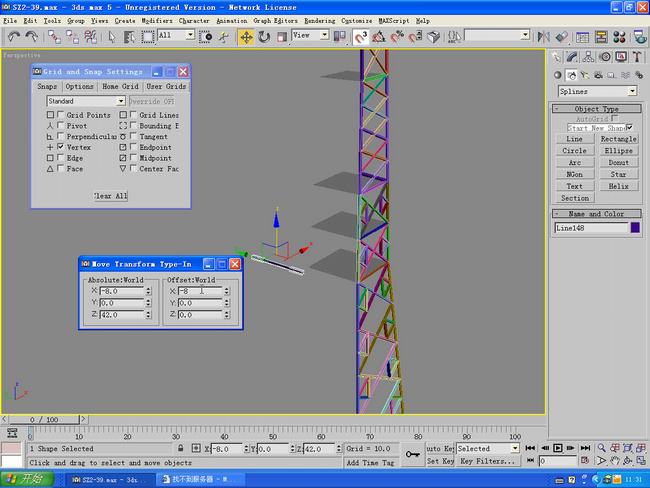The width and height of the screenshot is (650, 488).
Task: Select the Cameras category icon
Action: click(598, 75)
